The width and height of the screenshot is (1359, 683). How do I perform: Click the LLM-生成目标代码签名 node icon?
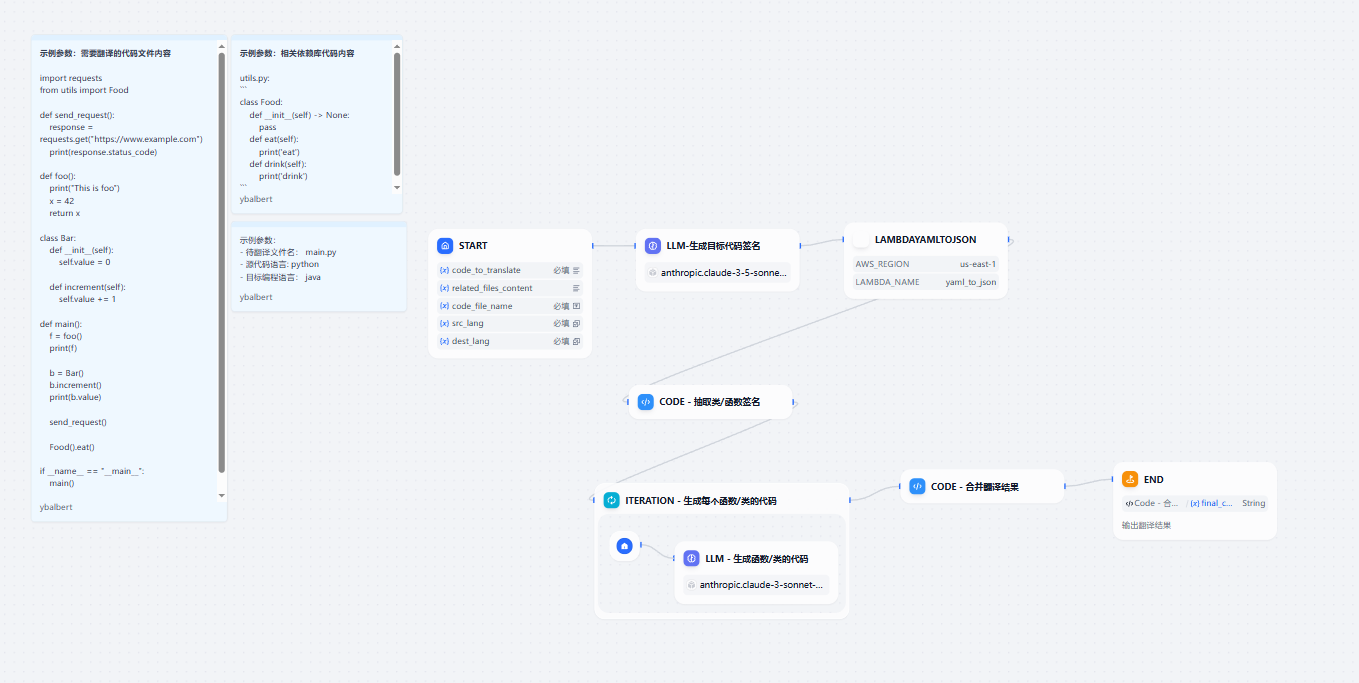point(653,246)
